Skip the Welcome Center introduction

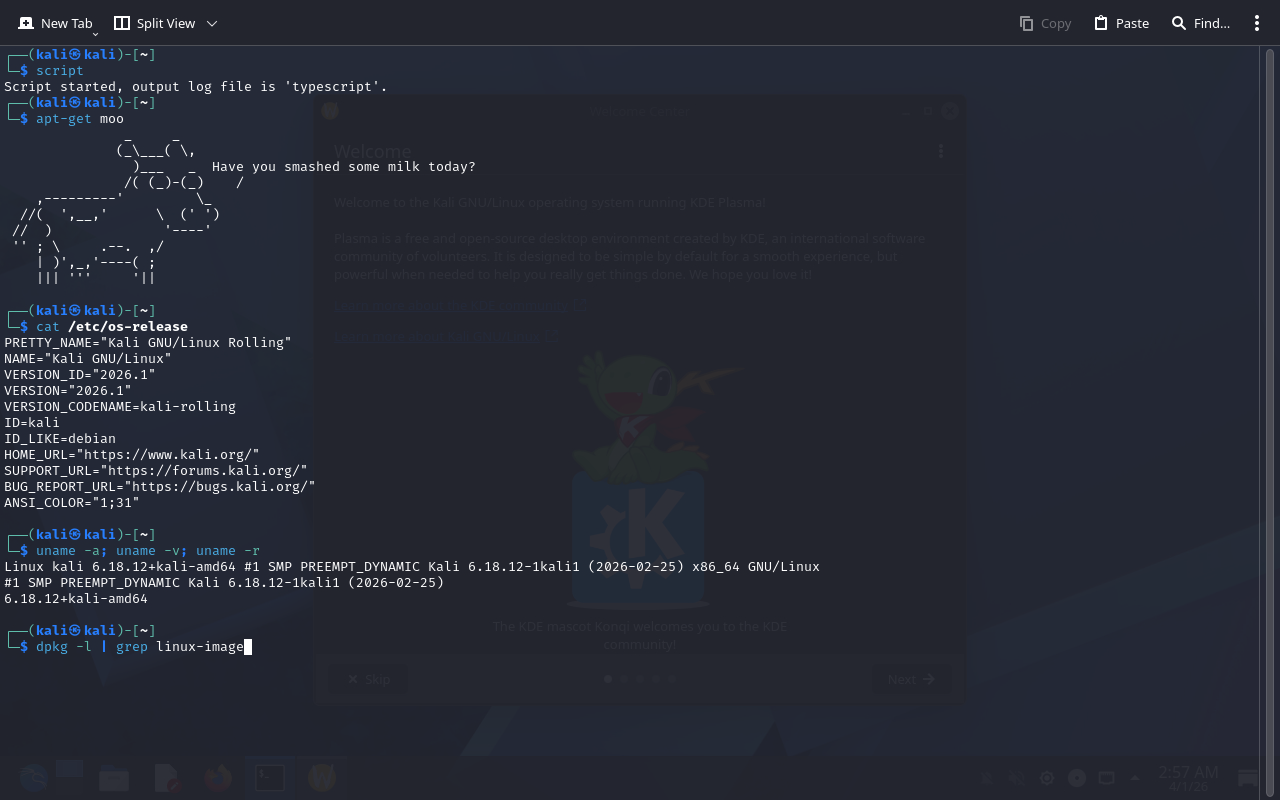[x=368, y=679]
